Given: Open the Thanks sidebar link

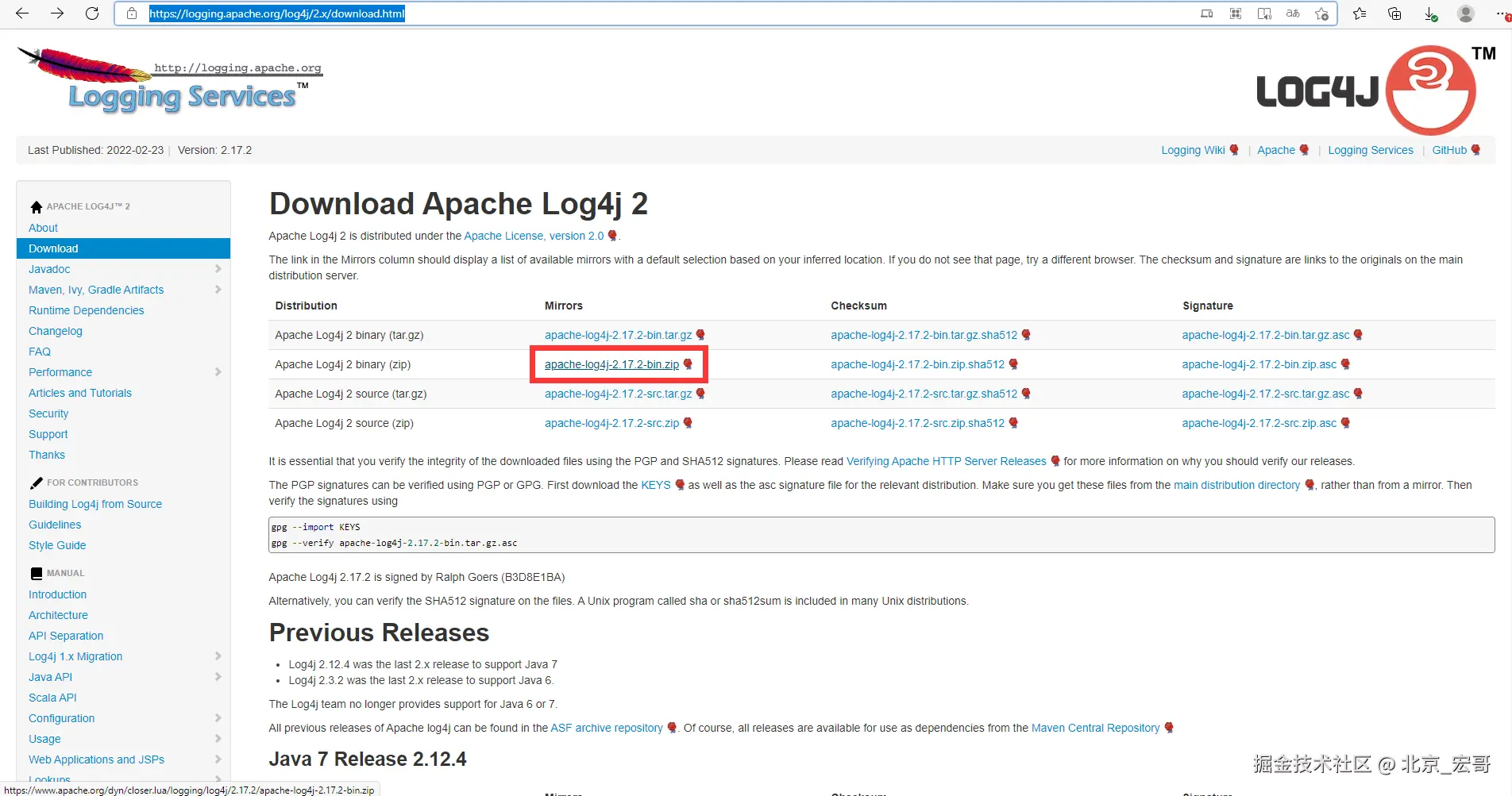Looking at the screenshot, I should [x=47, y=455].
